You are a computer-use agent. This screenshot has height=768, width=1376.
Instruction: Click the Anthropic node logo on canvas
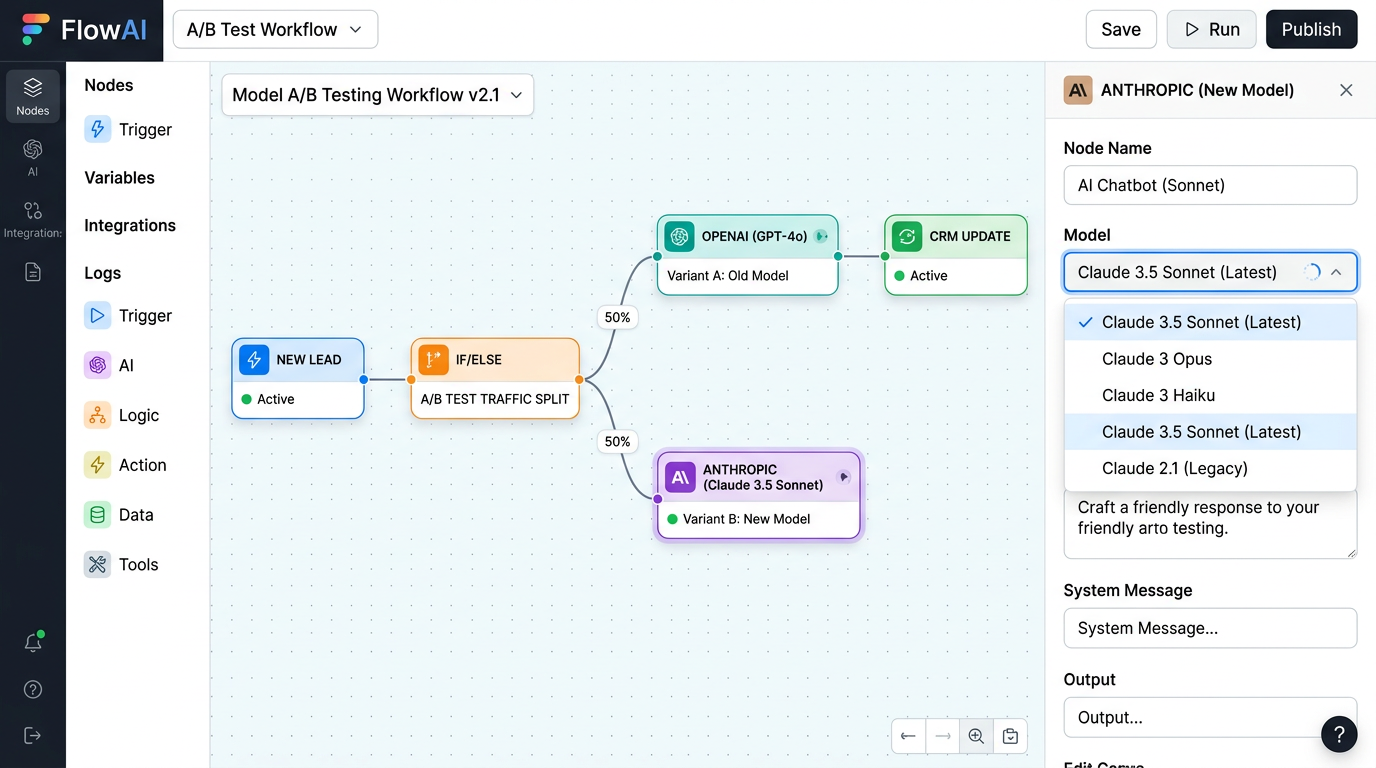coord(680,477)
